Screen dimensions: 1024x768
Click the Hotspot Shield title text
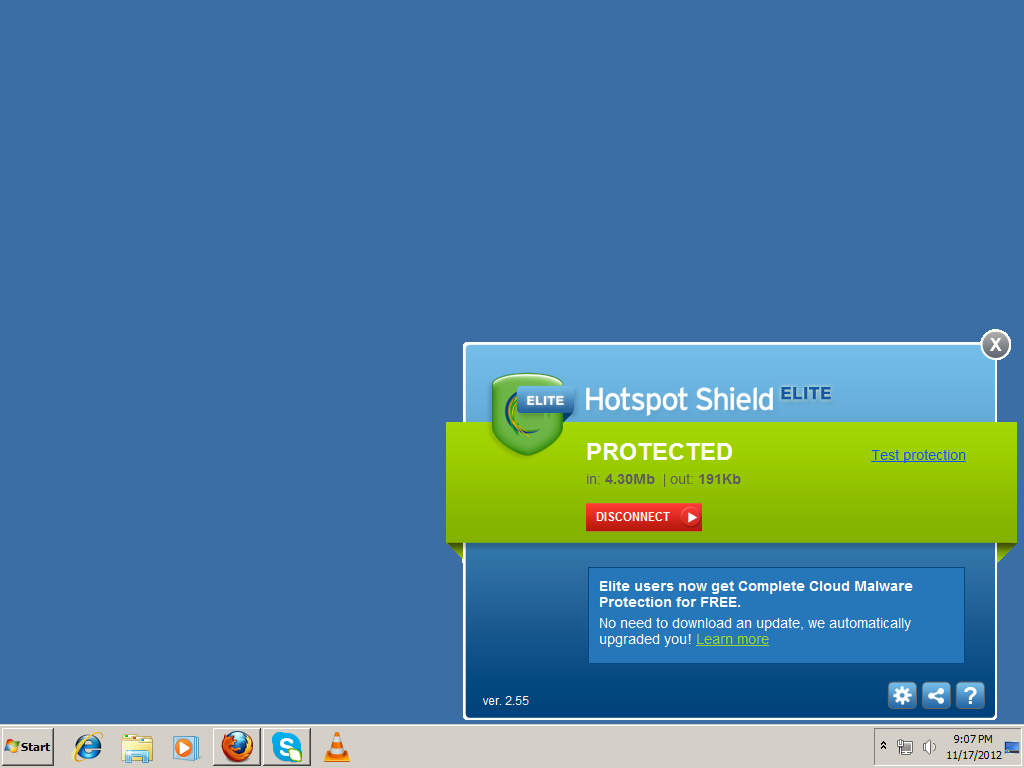click(x=679, y=399)
